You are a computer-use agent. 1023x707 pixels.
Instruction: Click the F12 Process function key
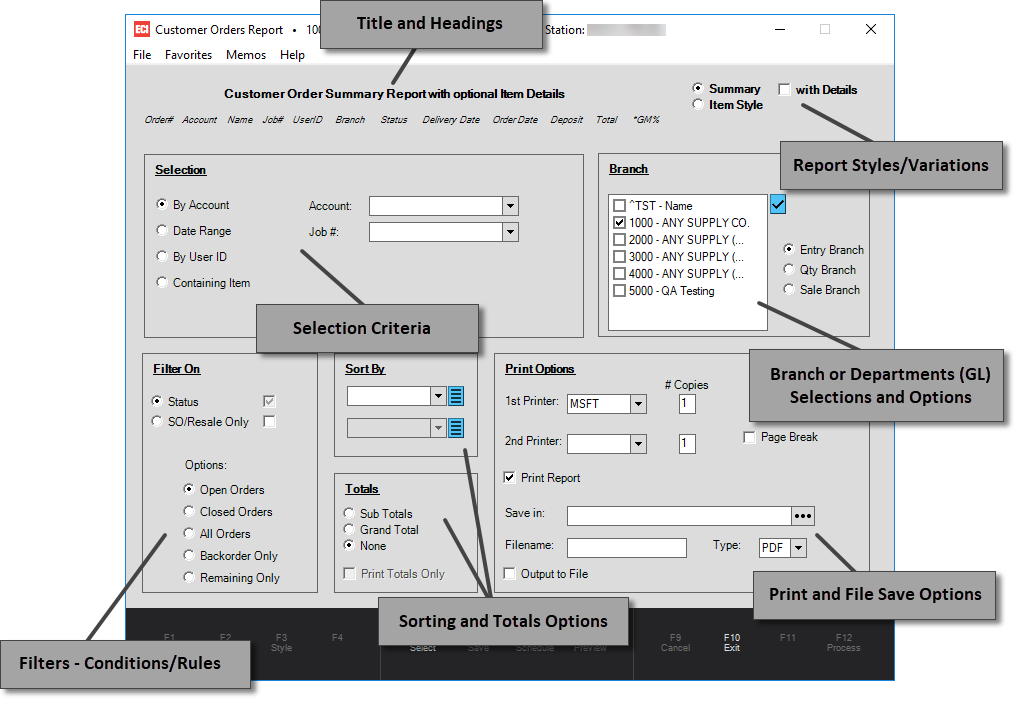(x=844, y=642)
